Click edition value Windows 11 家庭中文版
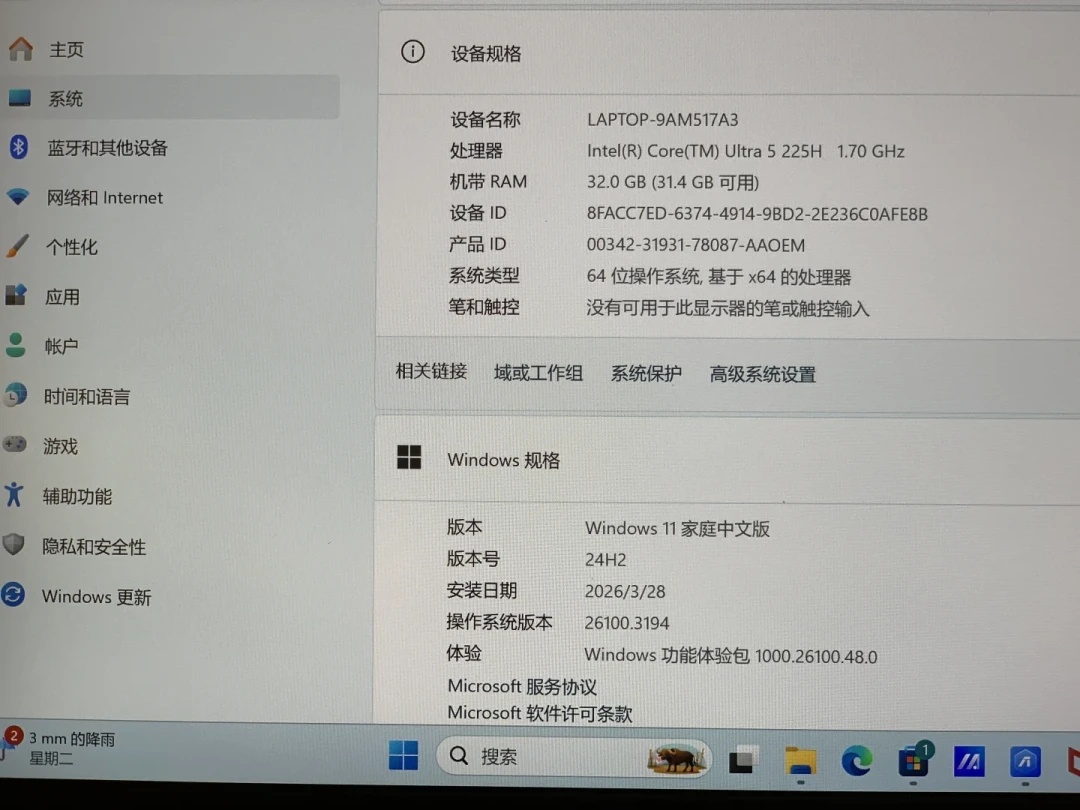This screenshot has height=810, width=1080. click(677, 528)
